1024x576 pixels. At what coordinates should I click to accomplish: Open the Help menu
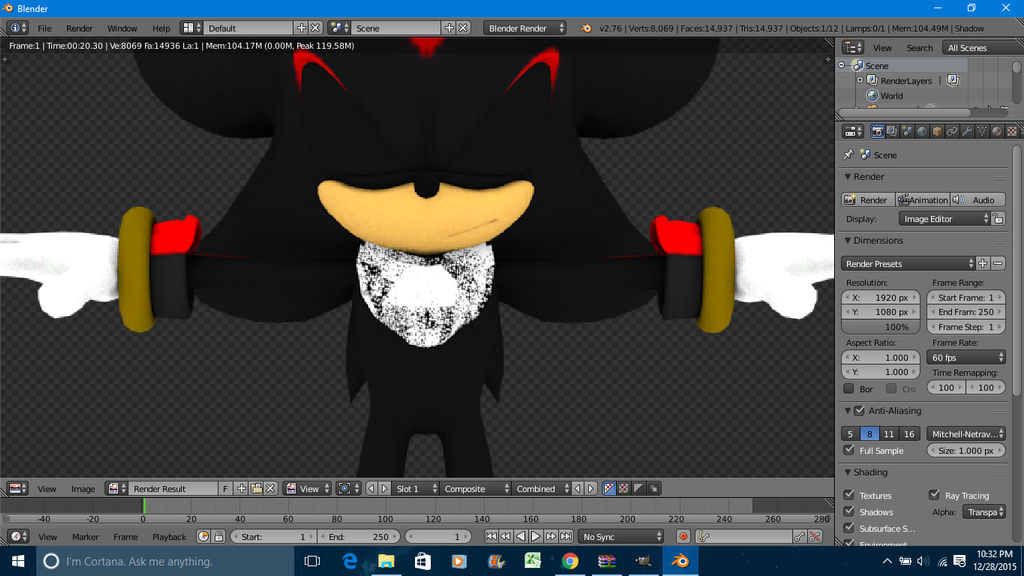click(161, 28)
